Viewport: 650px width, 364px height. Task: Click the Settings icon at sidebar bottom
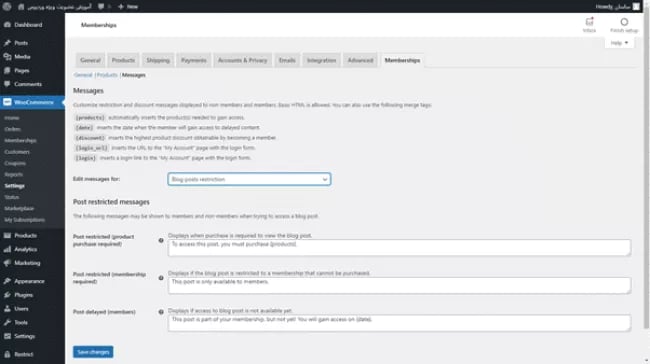coord(7,336)
